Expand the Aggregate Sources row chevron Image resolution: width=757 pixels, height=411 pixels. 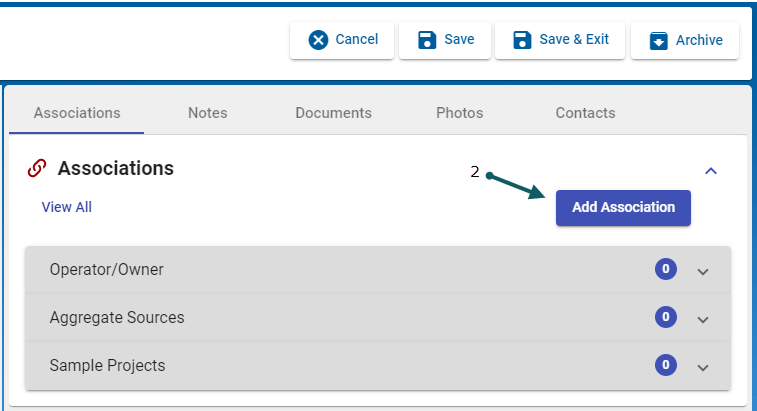coord(703,319)
